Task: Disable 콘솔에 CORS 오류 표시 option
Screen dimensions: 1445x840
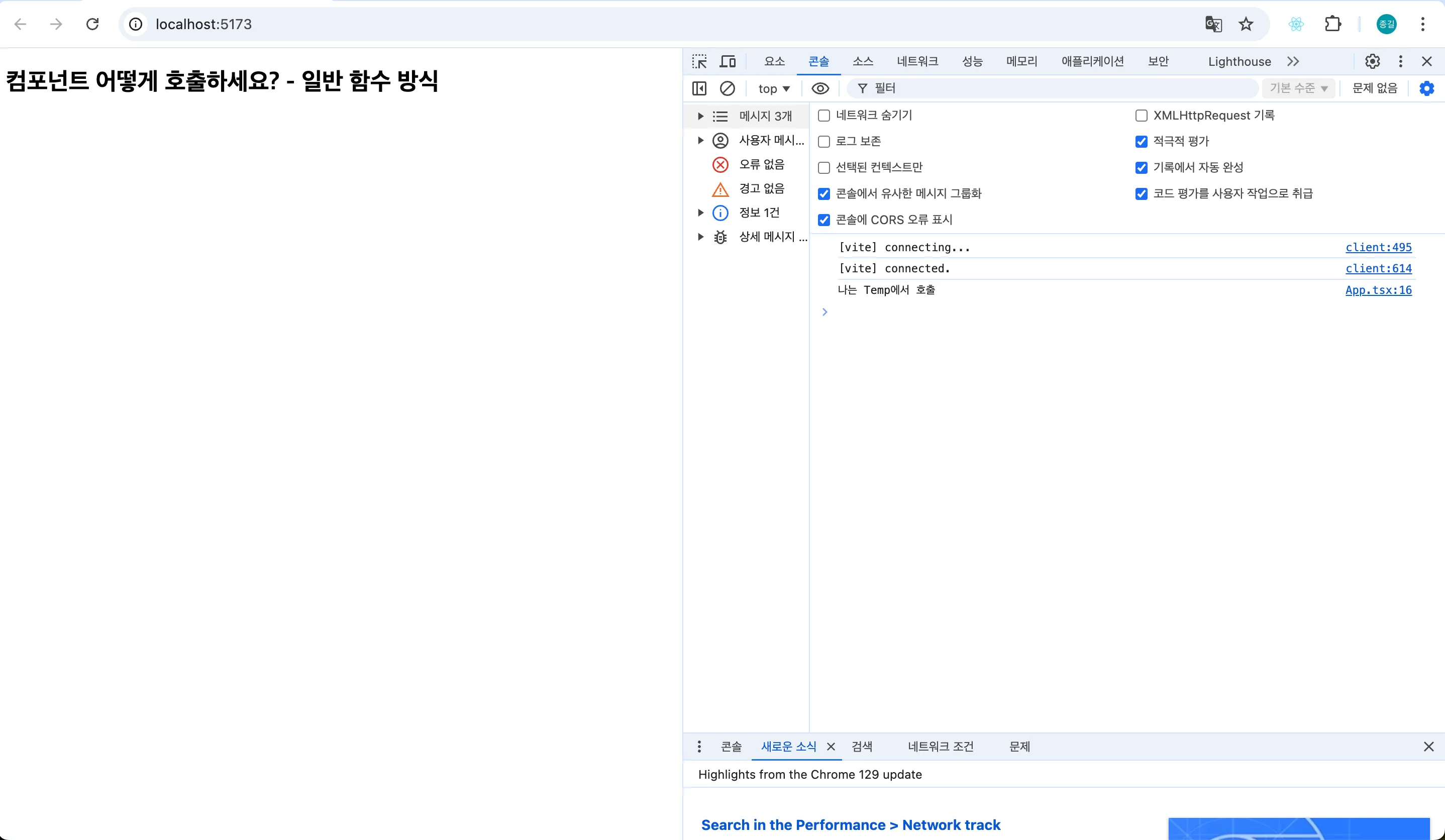Action: [824, 220]
